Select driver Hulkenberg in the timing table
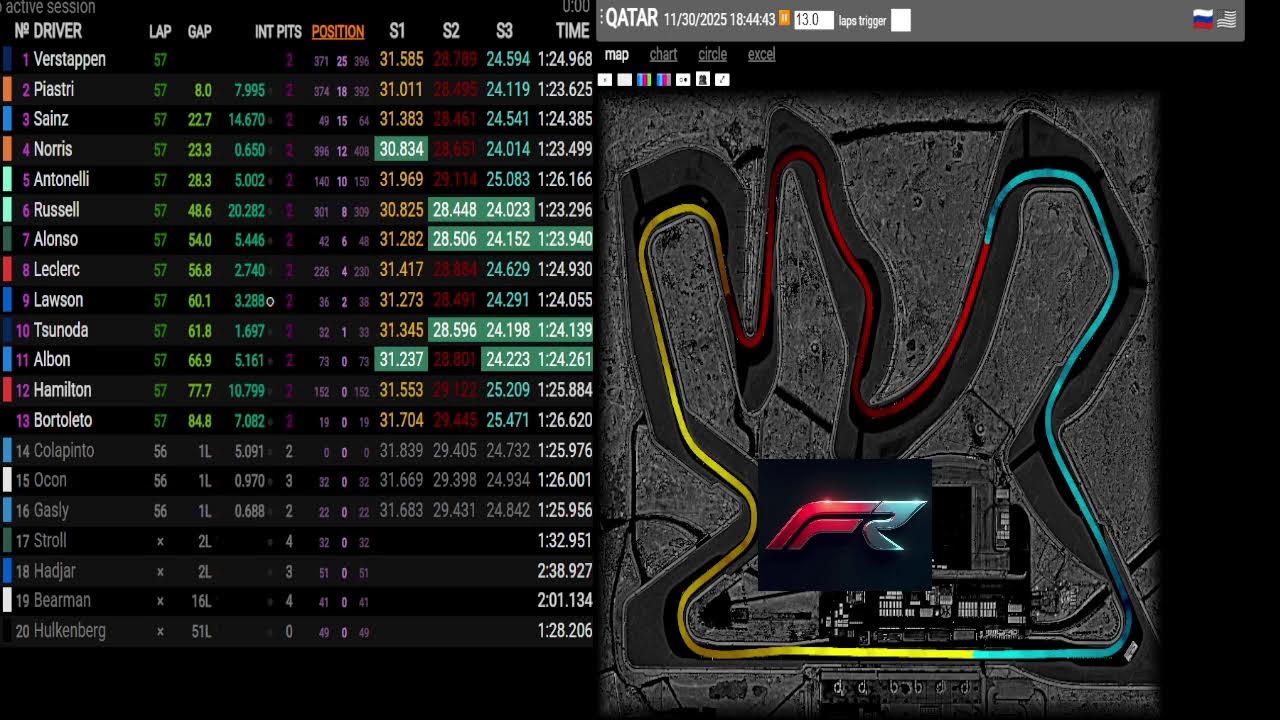This screenshot has height=720, width=1280. click(x=70, y=631)
